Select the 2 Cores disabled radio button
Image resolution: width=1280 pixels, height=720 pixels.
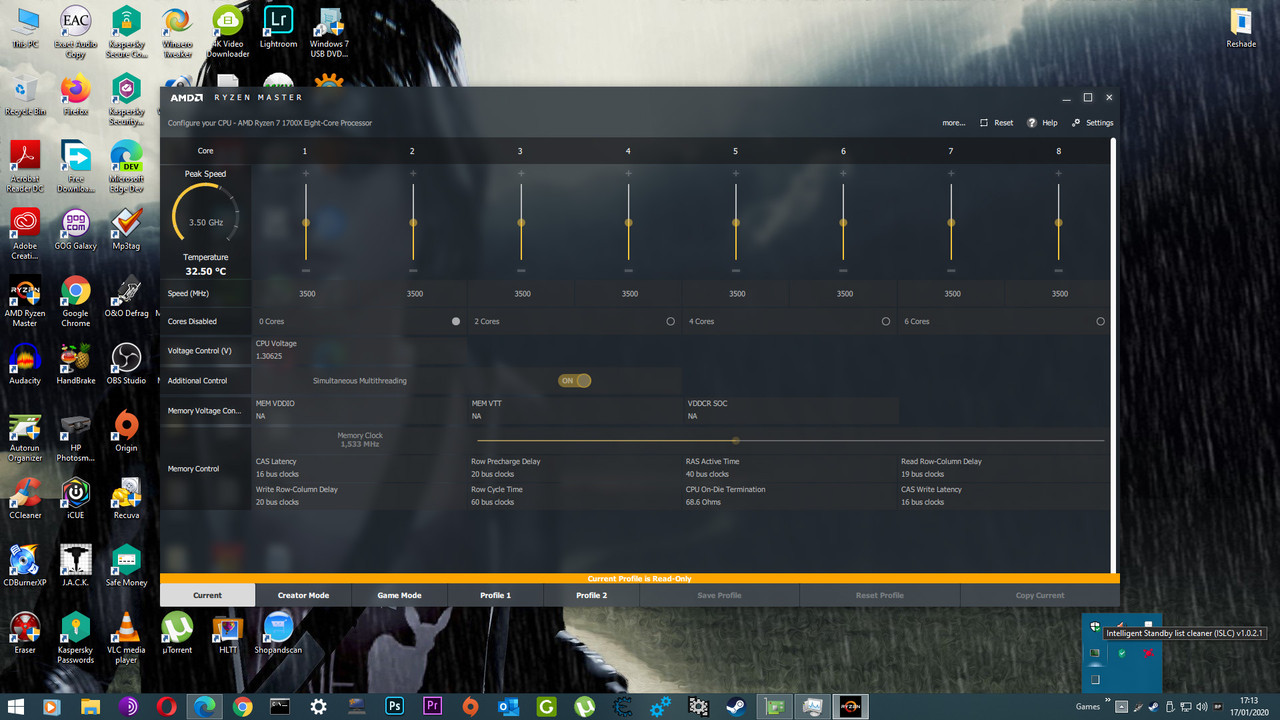[670, 321]
